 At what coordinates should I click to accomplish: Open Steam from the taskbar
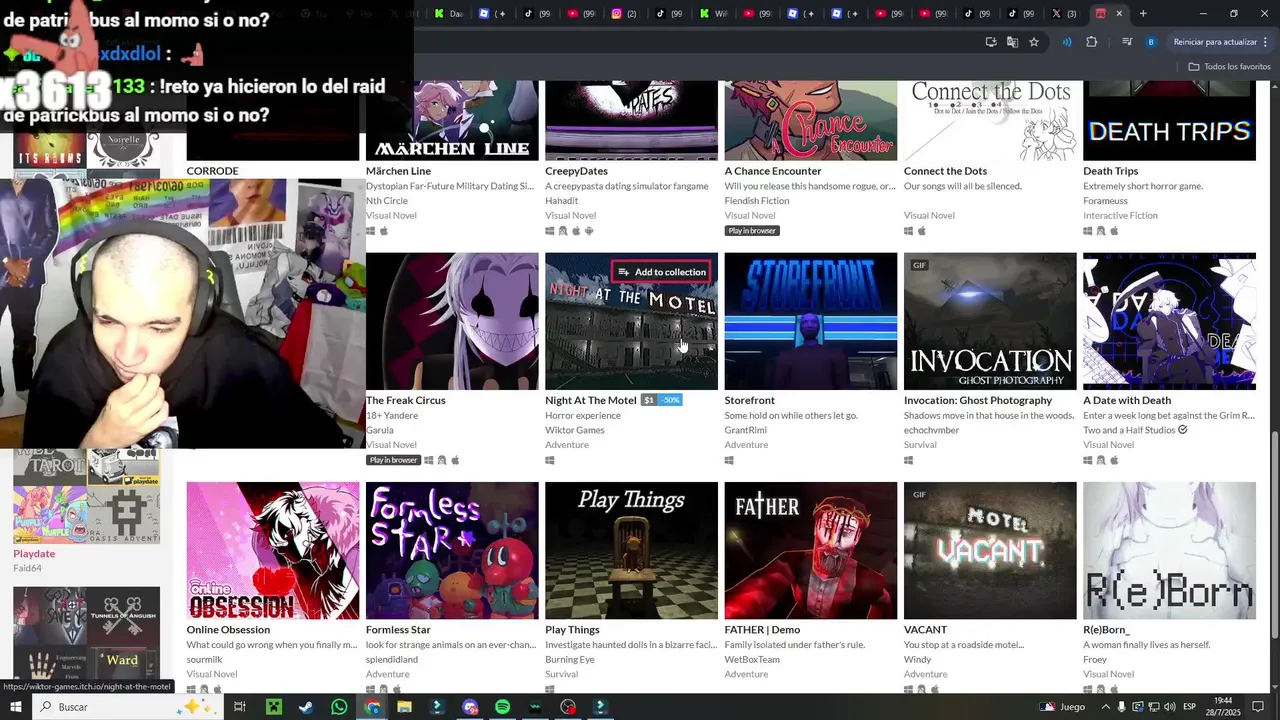click(x=306, y=707)
